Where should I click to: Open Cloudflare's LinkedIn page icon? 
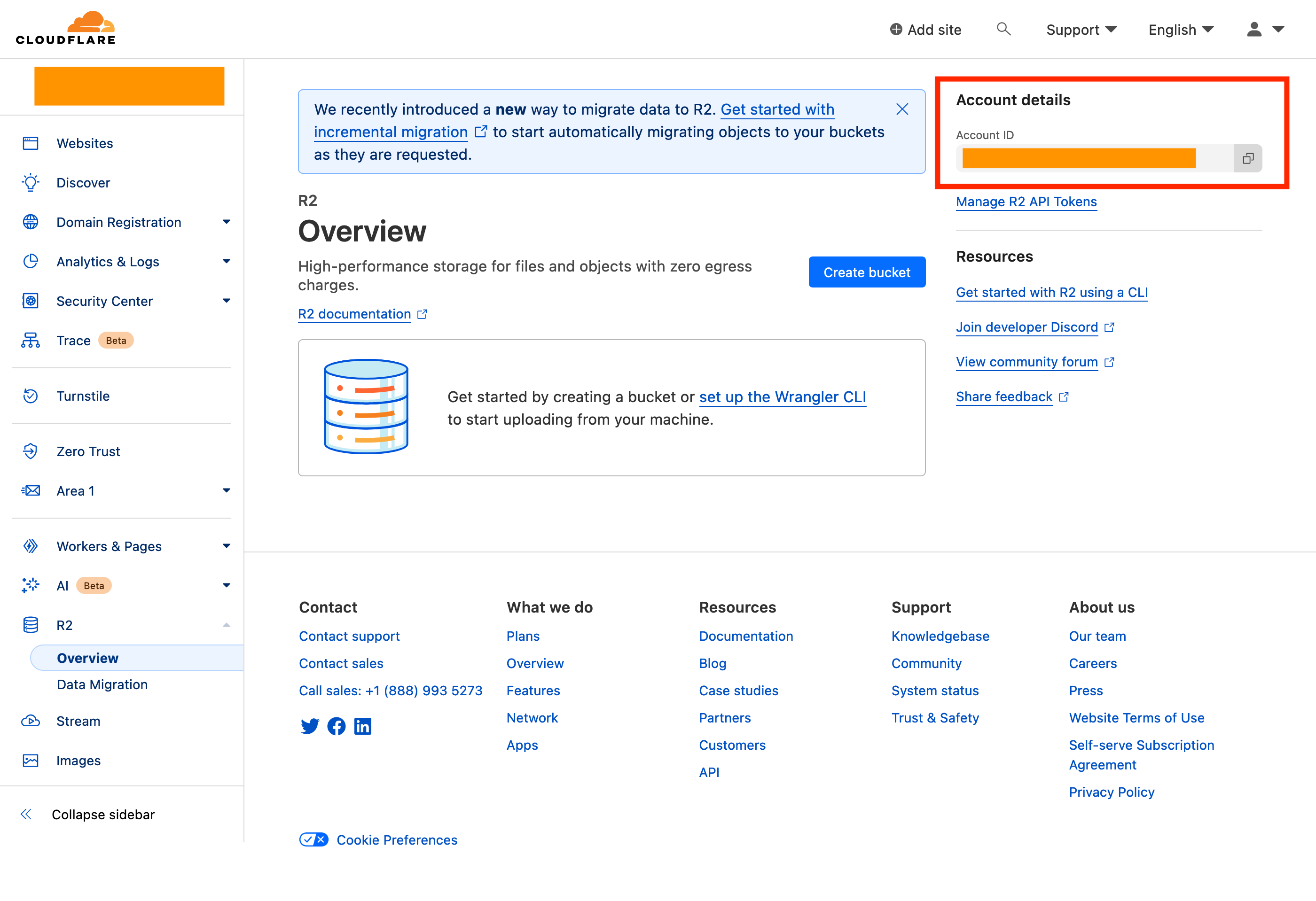point(362,726)
